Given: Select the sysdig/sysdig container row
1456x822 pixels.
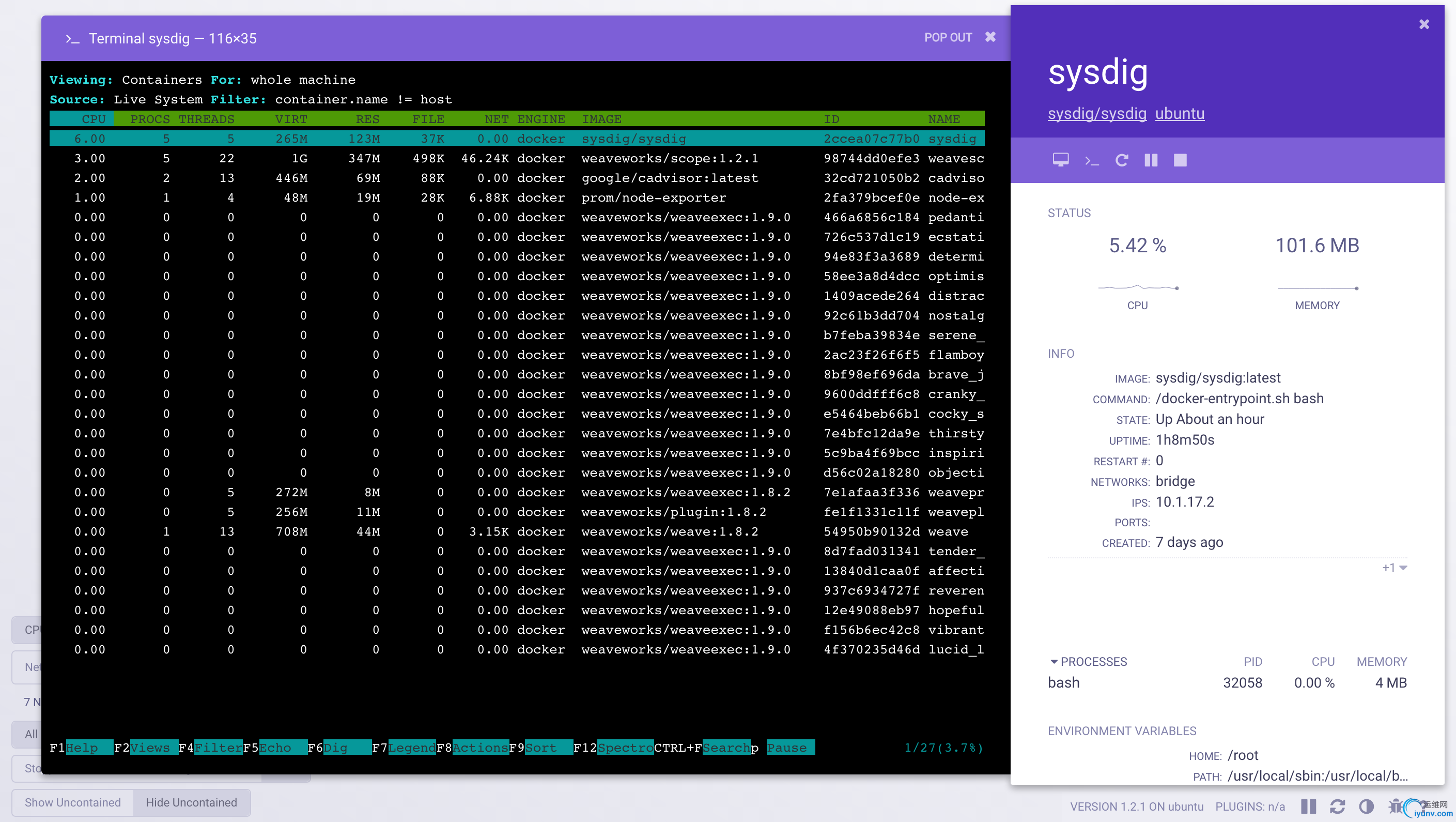Looking at the screenshot, I should 517,139.
